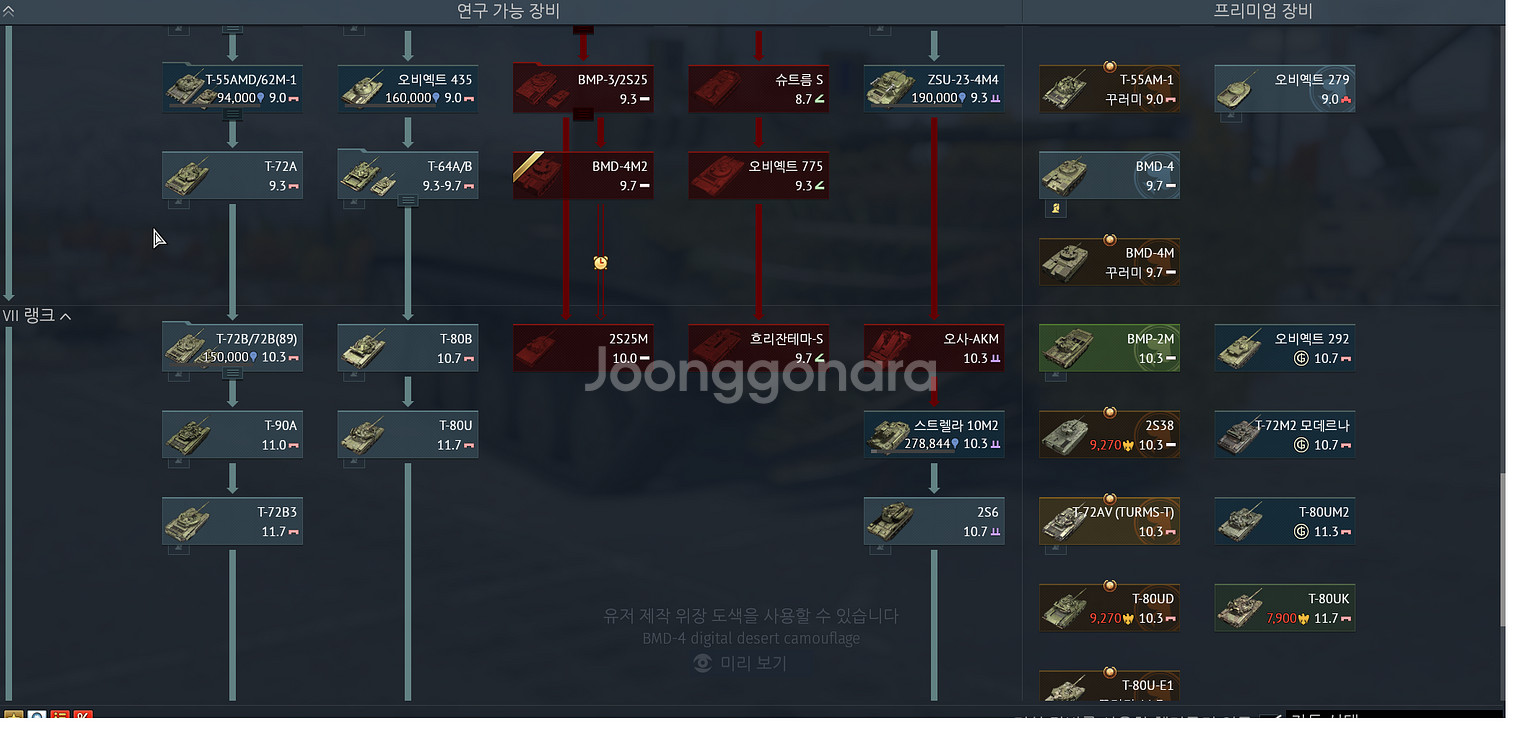Click the double chevron at top-left corner

tap(9, 11)
